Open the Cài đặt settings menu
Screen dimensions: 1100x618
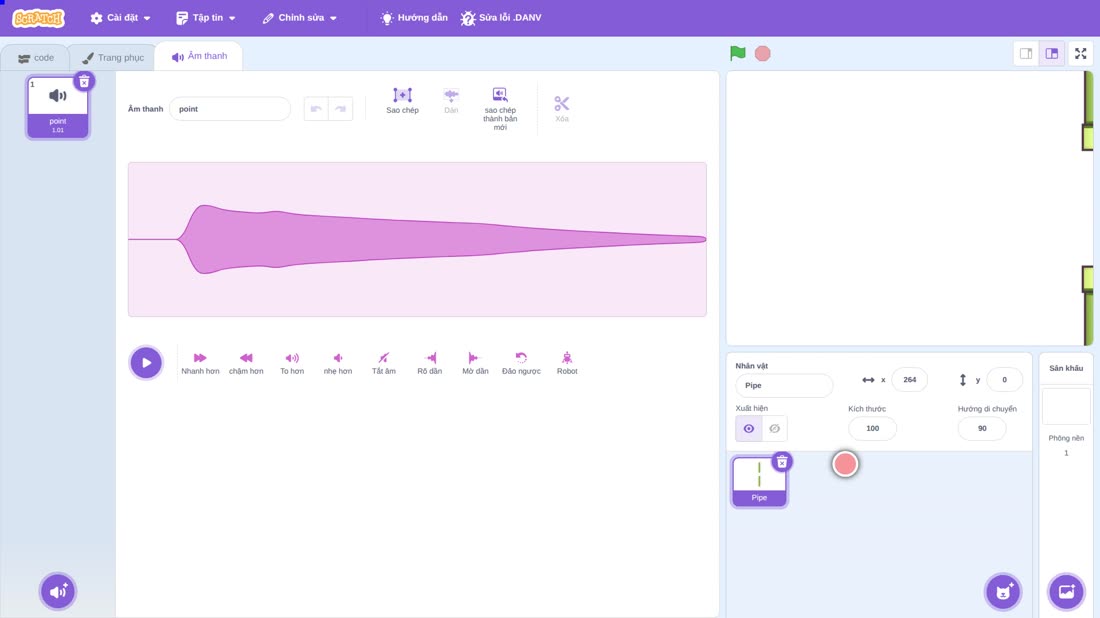click(x=121, y=18)
